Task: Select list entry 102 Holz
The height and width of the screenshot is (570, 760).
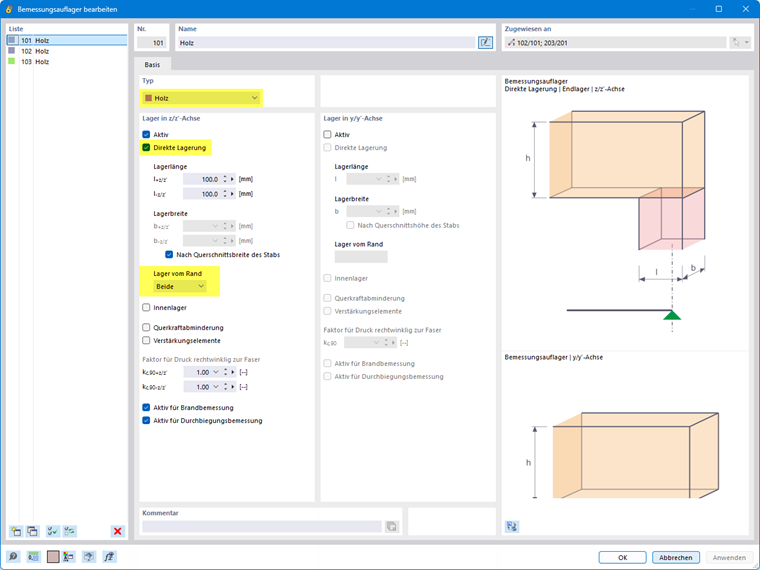Action: pyautogui.click(x=67, y=51)
